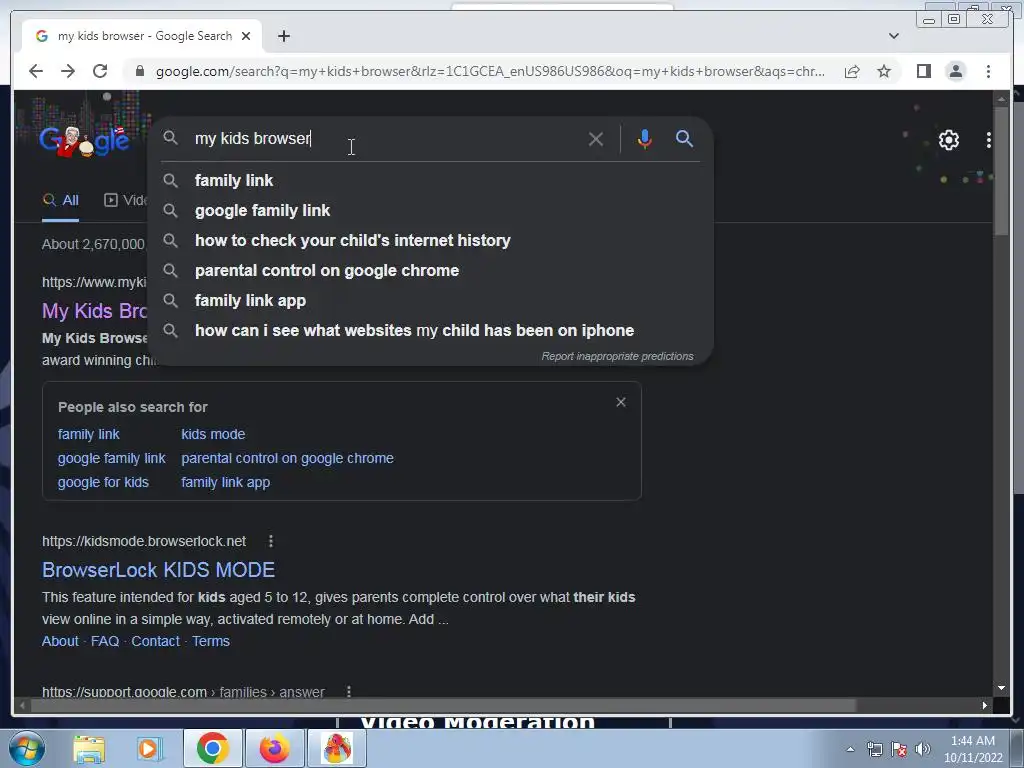Click 'Report inappropriate predictions'
This screenshot has width=1024, height=768.
coord(617,356)
